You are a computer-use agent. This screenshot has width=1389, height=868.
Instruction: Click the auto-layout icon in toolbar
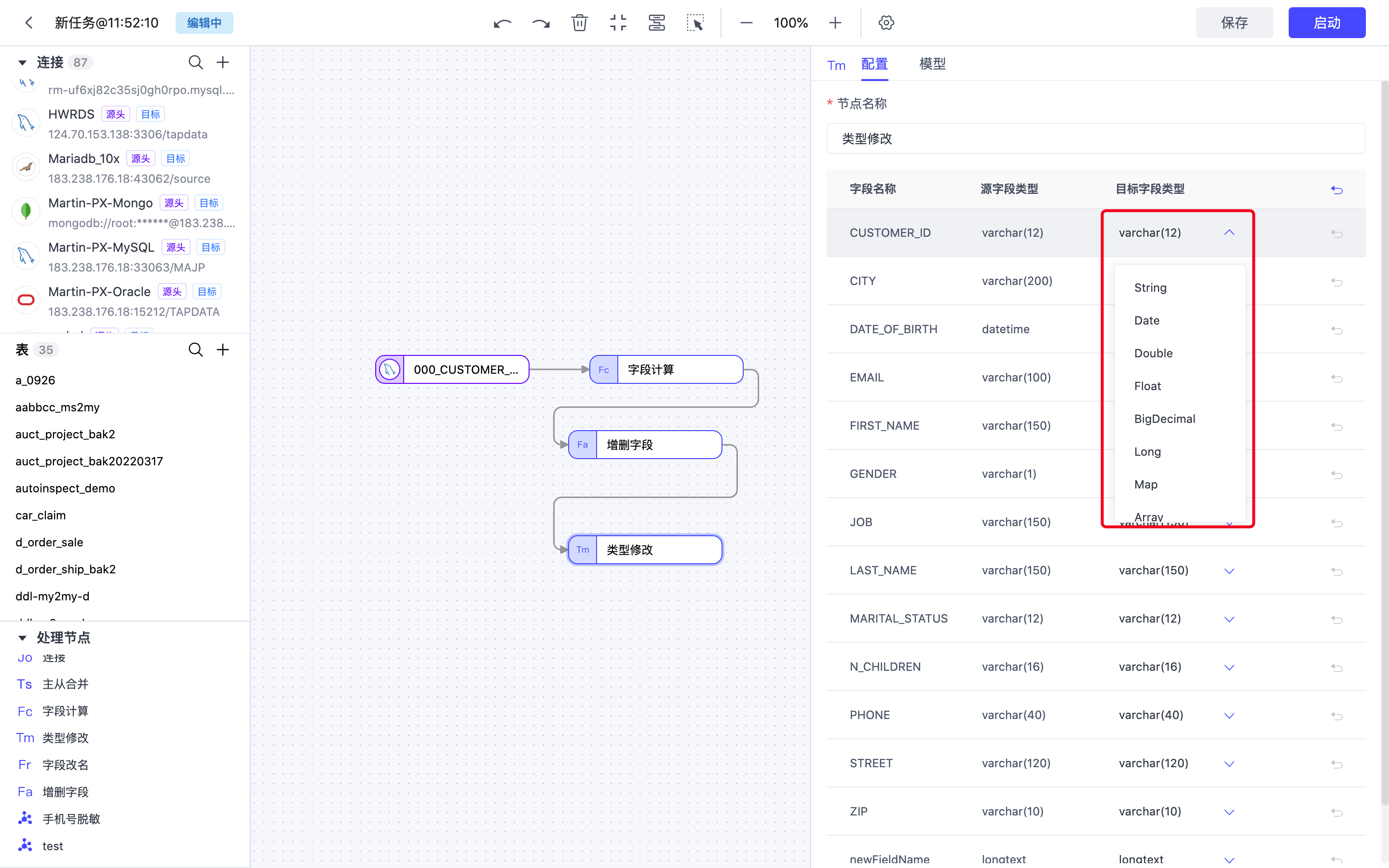pos(656,23)
